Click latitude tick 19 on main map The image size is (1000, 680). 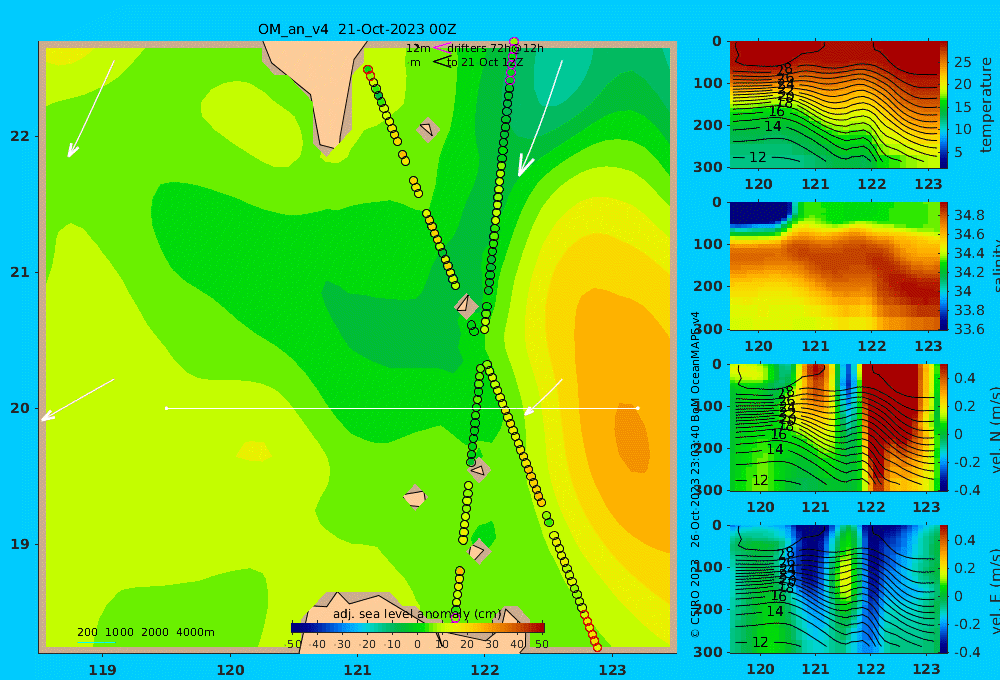(20, 544)
